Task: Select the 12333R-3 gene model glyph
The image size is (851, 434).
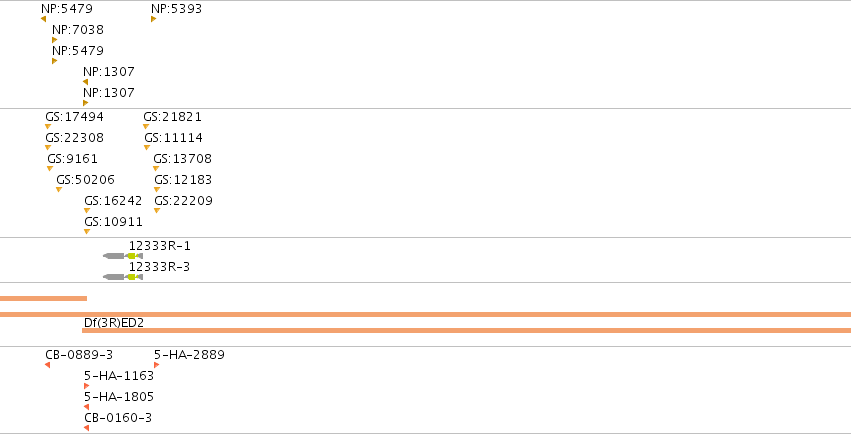Action: point(123,277)
